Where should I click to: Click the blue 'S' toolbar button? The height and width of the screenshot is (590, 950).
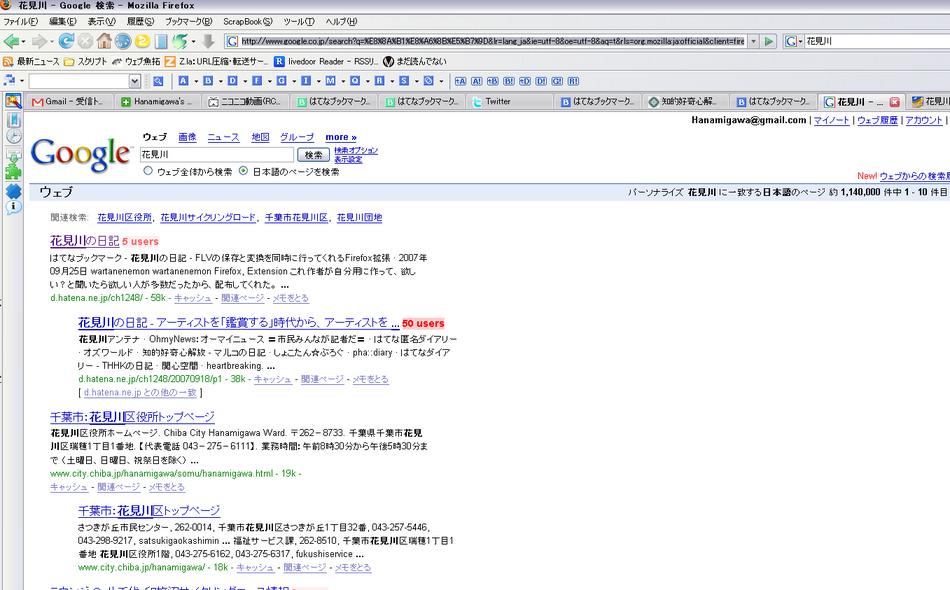(x=404, y=81)
